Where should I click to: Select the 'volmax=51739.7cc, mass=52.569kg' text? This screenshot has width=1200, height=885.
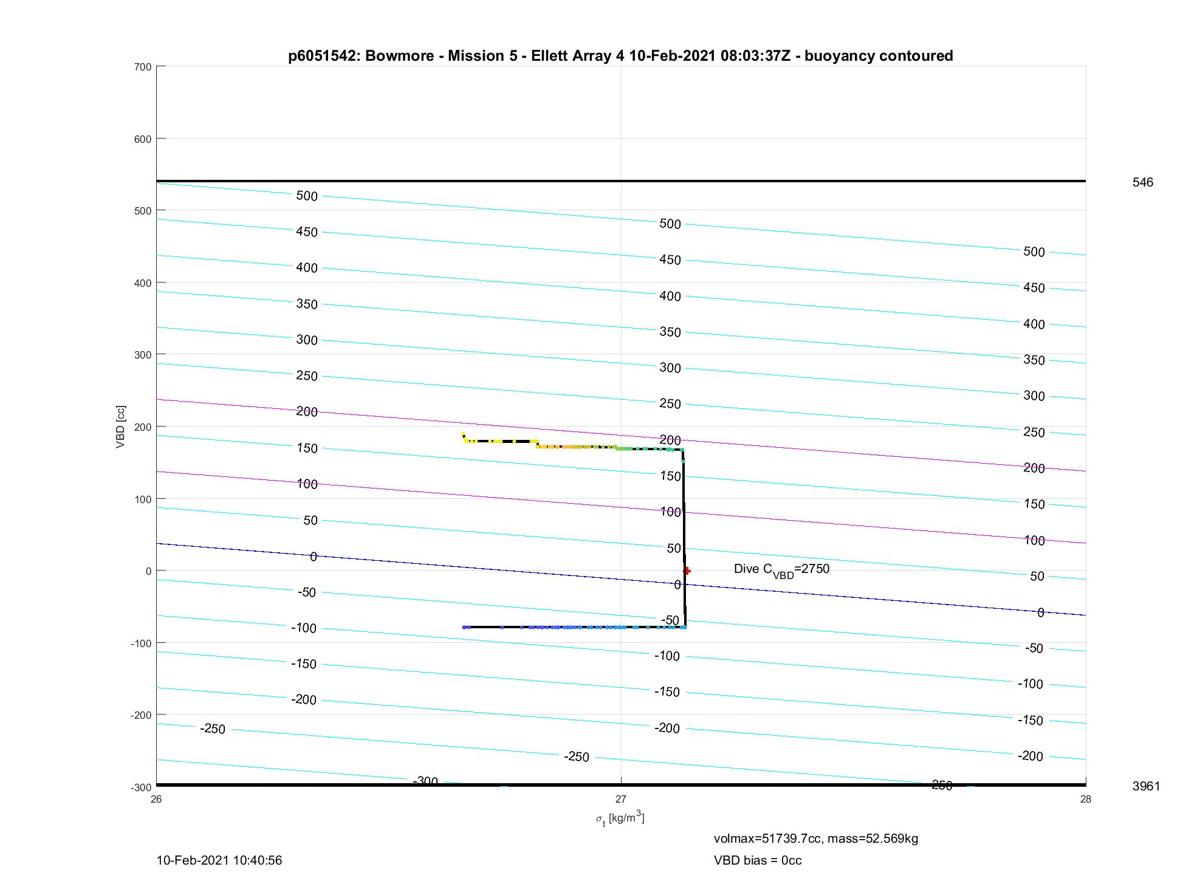pos(816,838)
